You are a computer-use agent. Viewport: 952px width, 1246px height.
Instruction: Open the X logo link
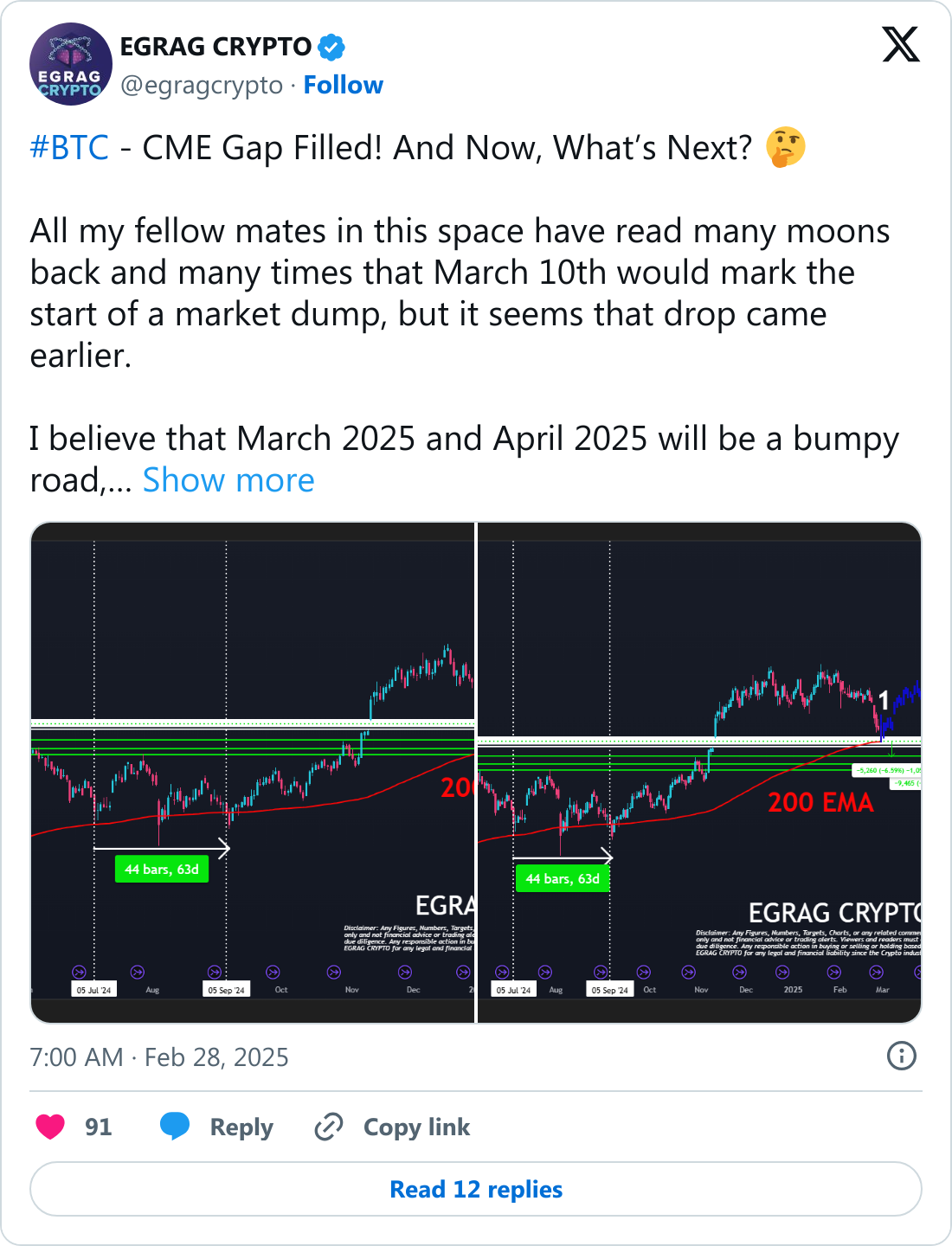tap(901, 44)
